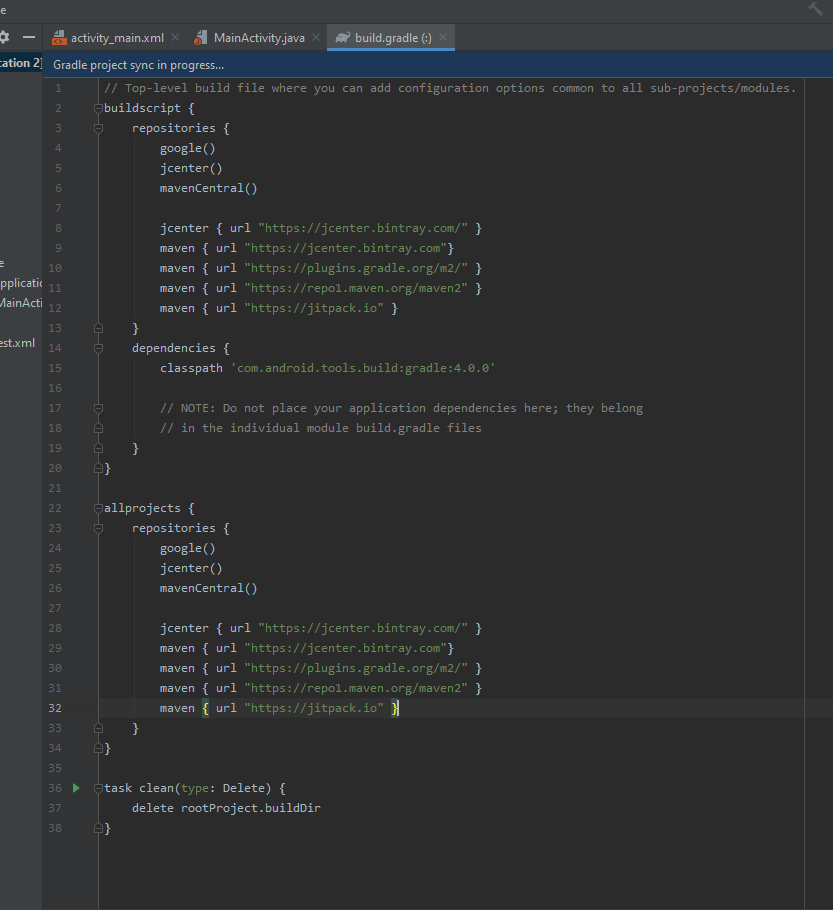Screen dimensions: 833x910
Task: Click the jitpack.io URL on line 32
Action: coord(314,708)
